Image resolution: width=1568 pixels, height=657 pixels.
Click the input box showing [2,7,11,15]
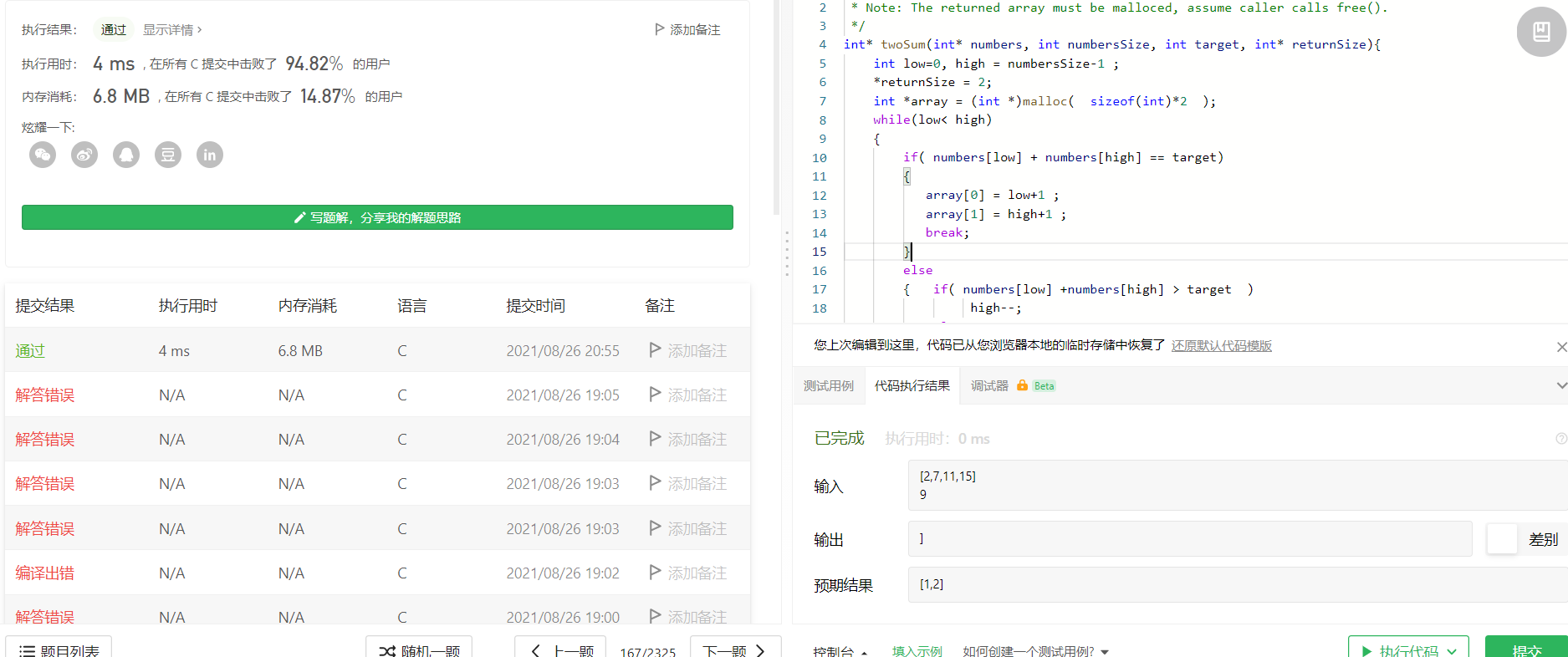pyautogui.click(x=1238, y=485)
